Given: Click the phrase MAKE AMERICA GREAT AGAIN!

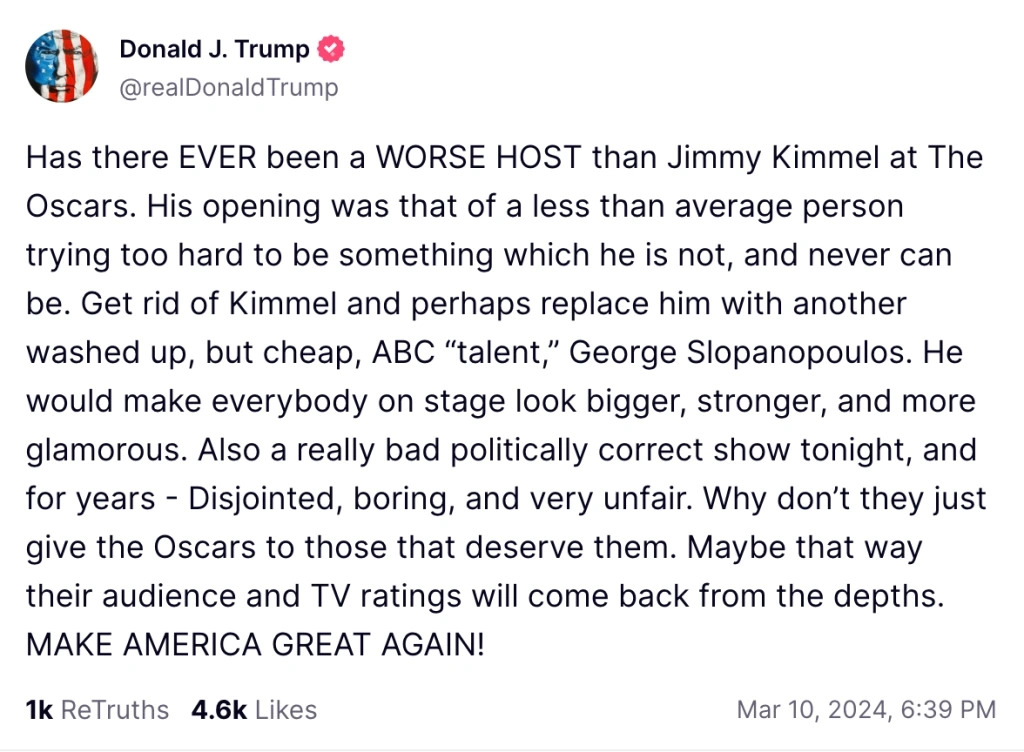Looking at the screenshot, I should click(255, 644).
